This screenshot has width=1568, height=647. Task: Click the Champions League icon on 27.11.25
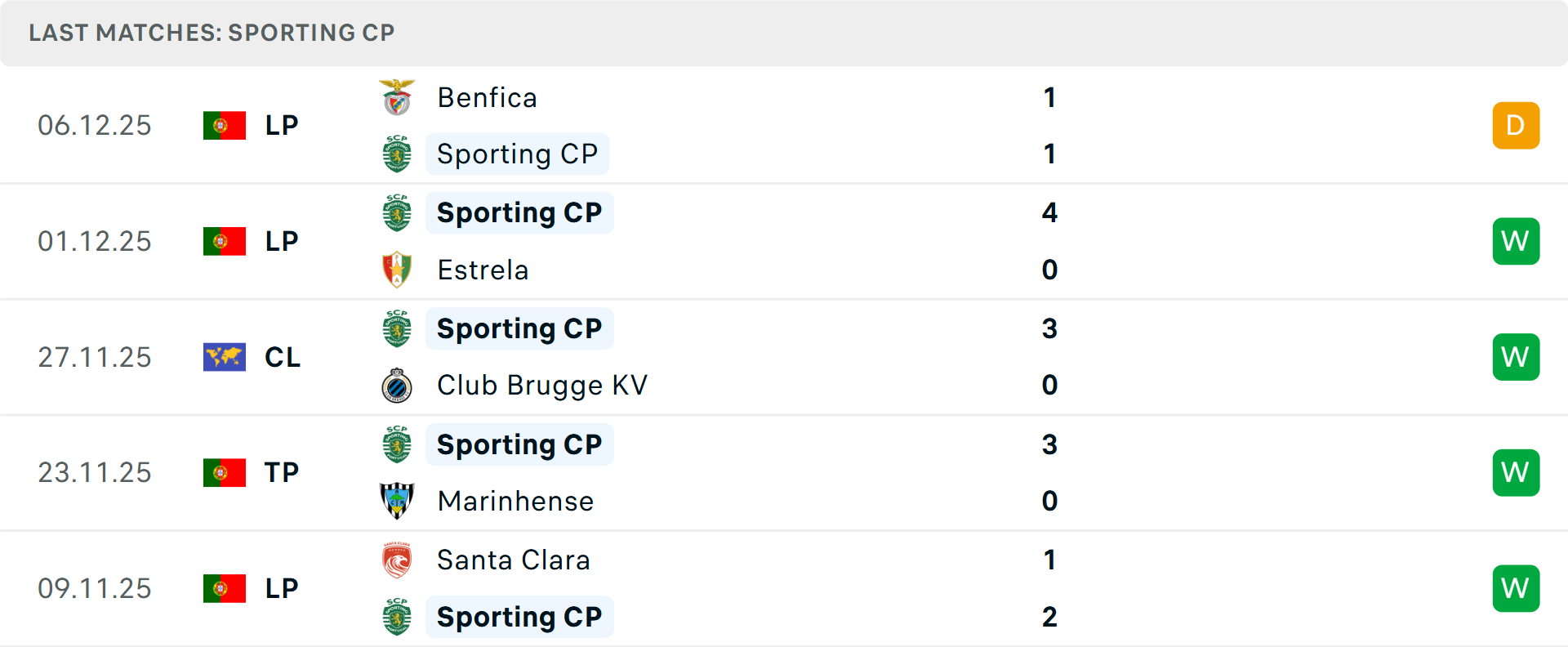click(225, 357)
